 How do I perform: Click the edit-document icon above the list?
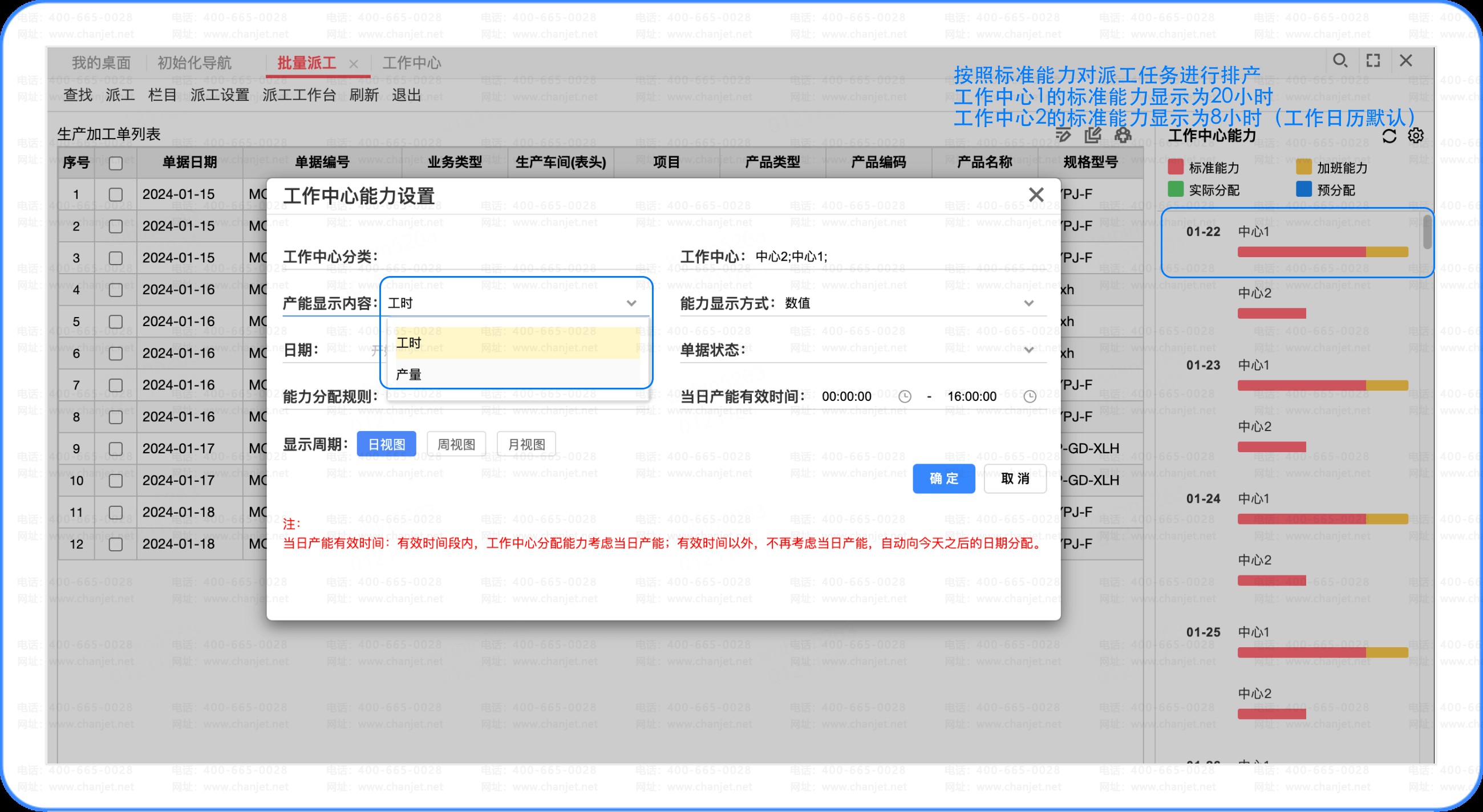point(1093,135)
